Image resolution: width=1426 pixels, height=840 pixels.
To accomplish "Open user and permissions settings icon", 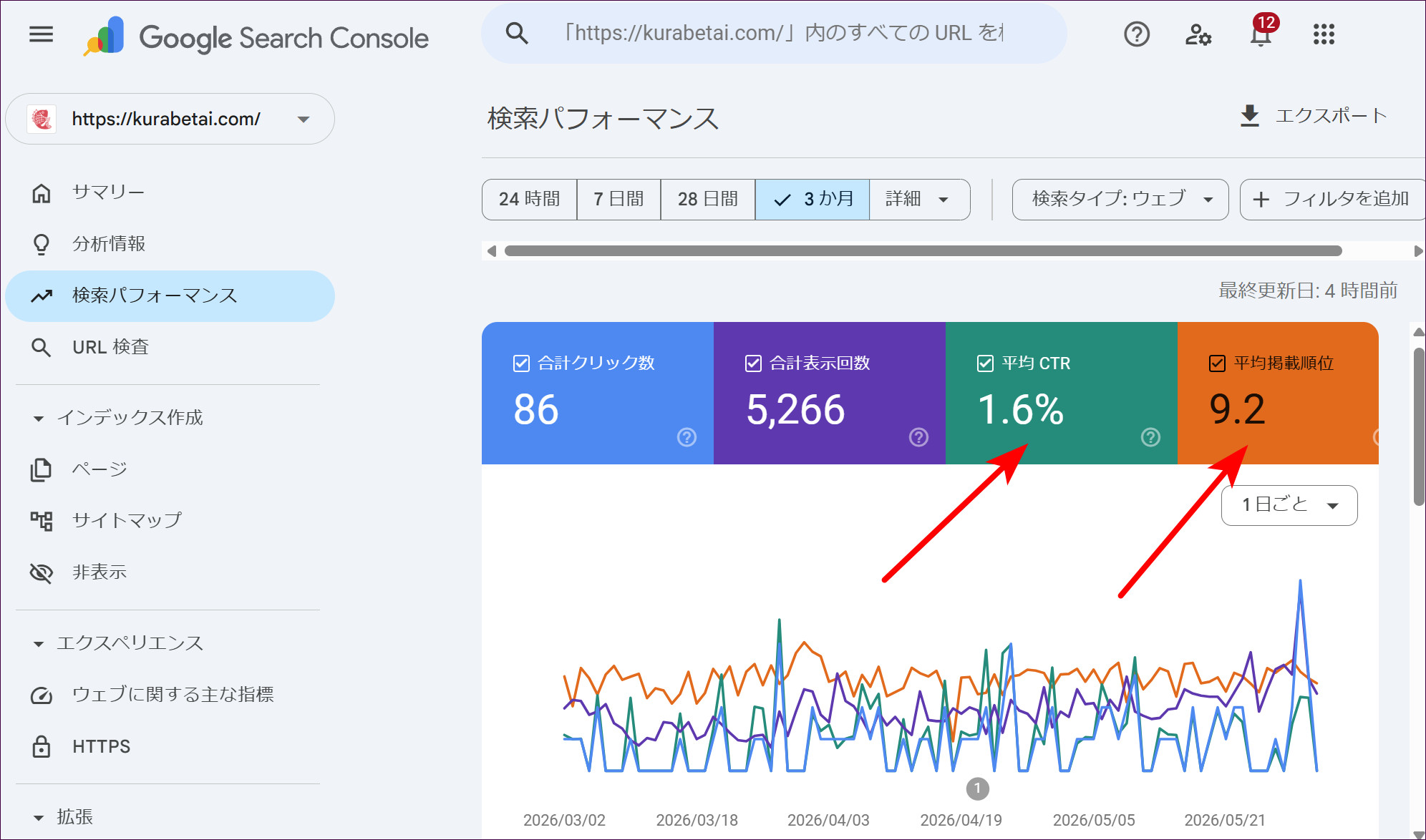I will click(x=1198, y=34).
